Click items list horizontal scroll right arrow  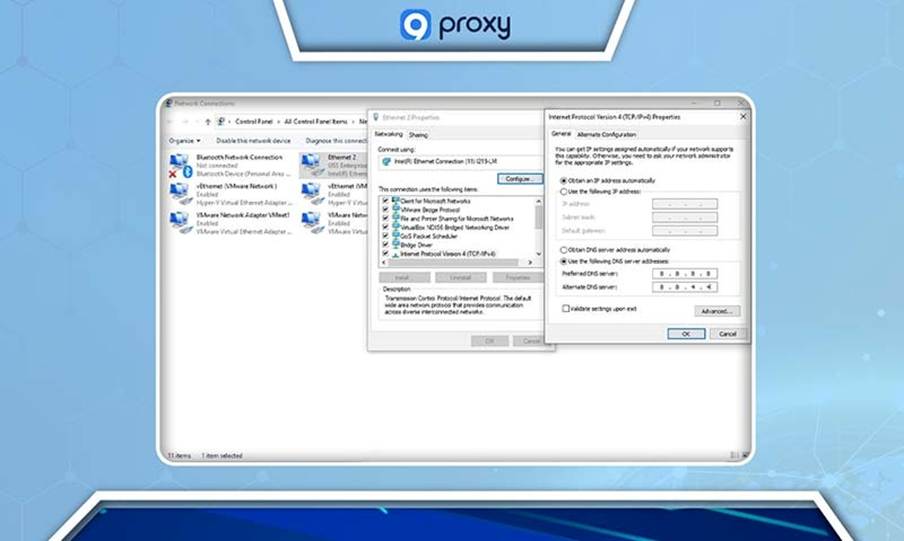tap(530, 262)
